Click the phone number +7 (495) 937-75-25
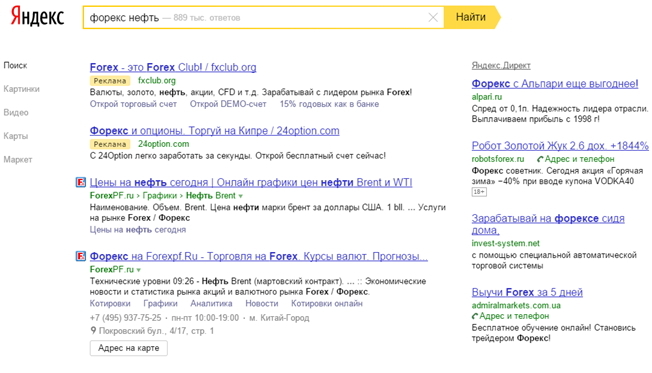The width and height of the screenshot is (652, 373). click(125, 318)
